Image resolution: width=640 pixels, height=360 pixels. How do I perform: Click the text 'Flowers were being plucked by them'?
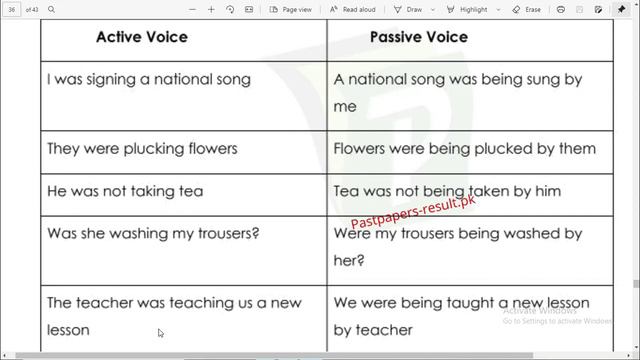pos(464,149)
